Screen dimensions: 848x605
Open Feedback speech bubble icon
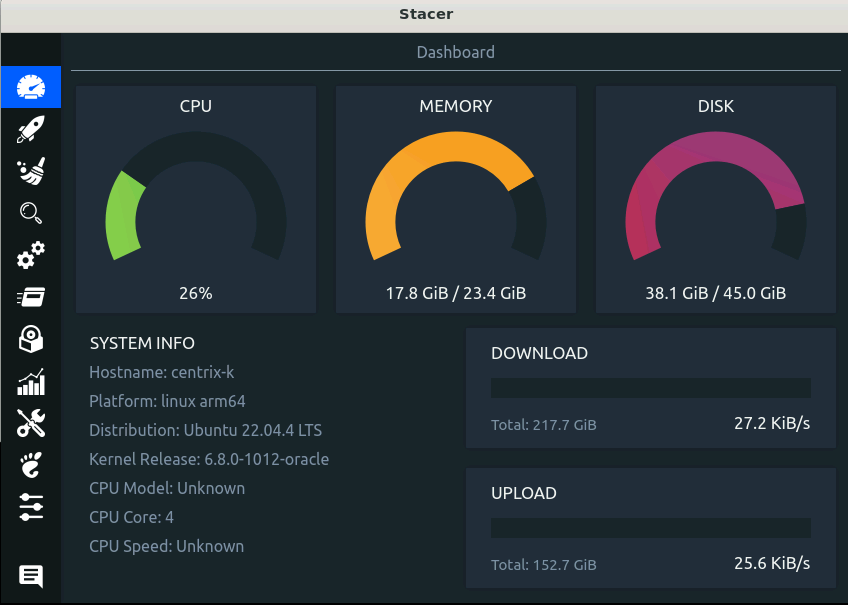pos(31,576)
